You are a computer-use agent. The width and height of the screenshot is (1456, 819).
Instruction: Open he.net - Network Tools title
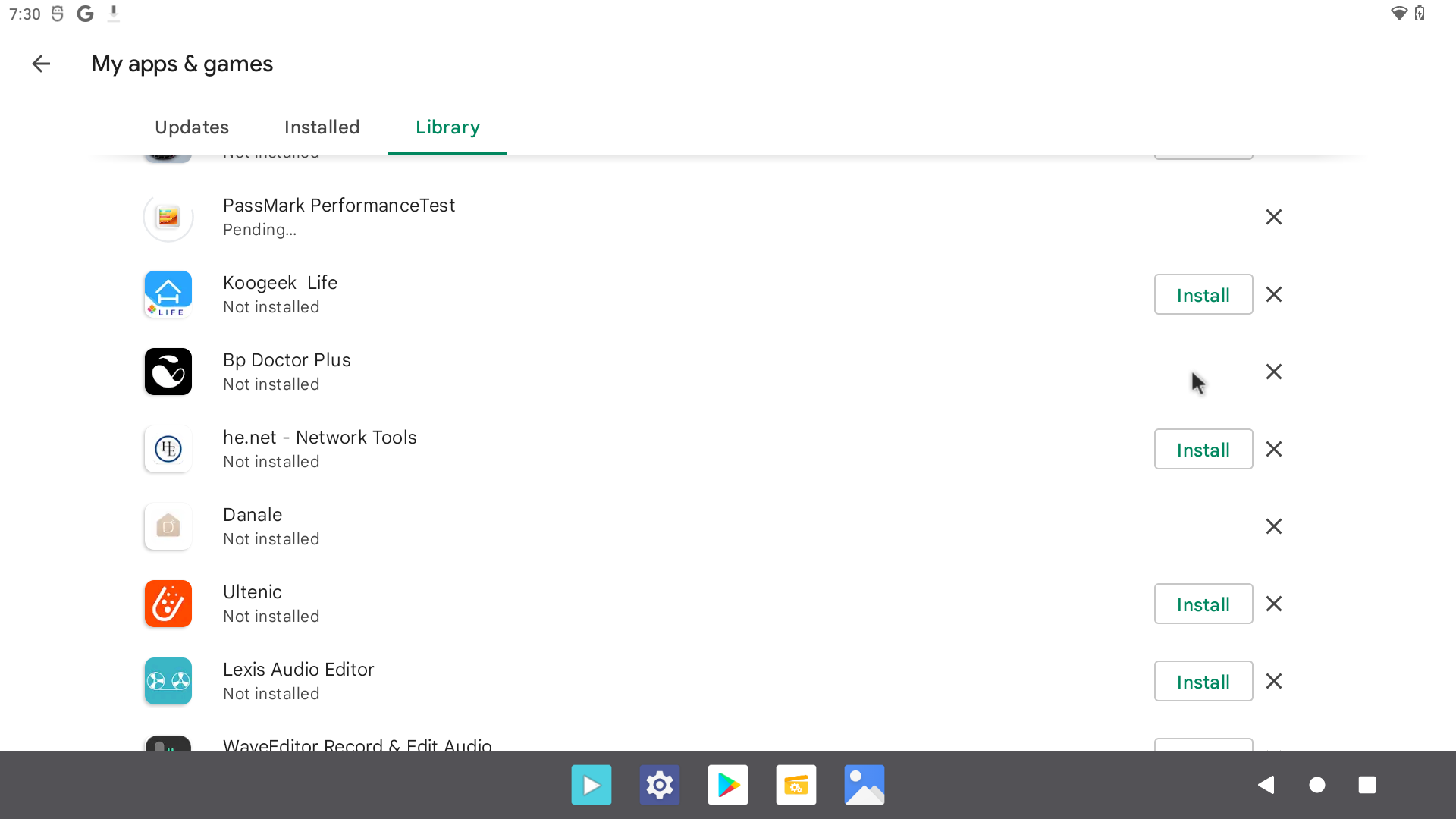click(x=319, y=438)
